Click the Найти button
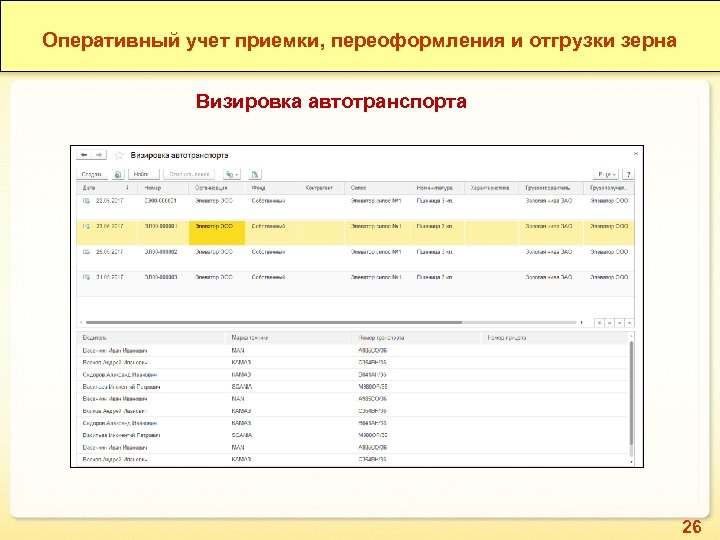This screenshot has width=720, height=540. click(x=144, y=174)
